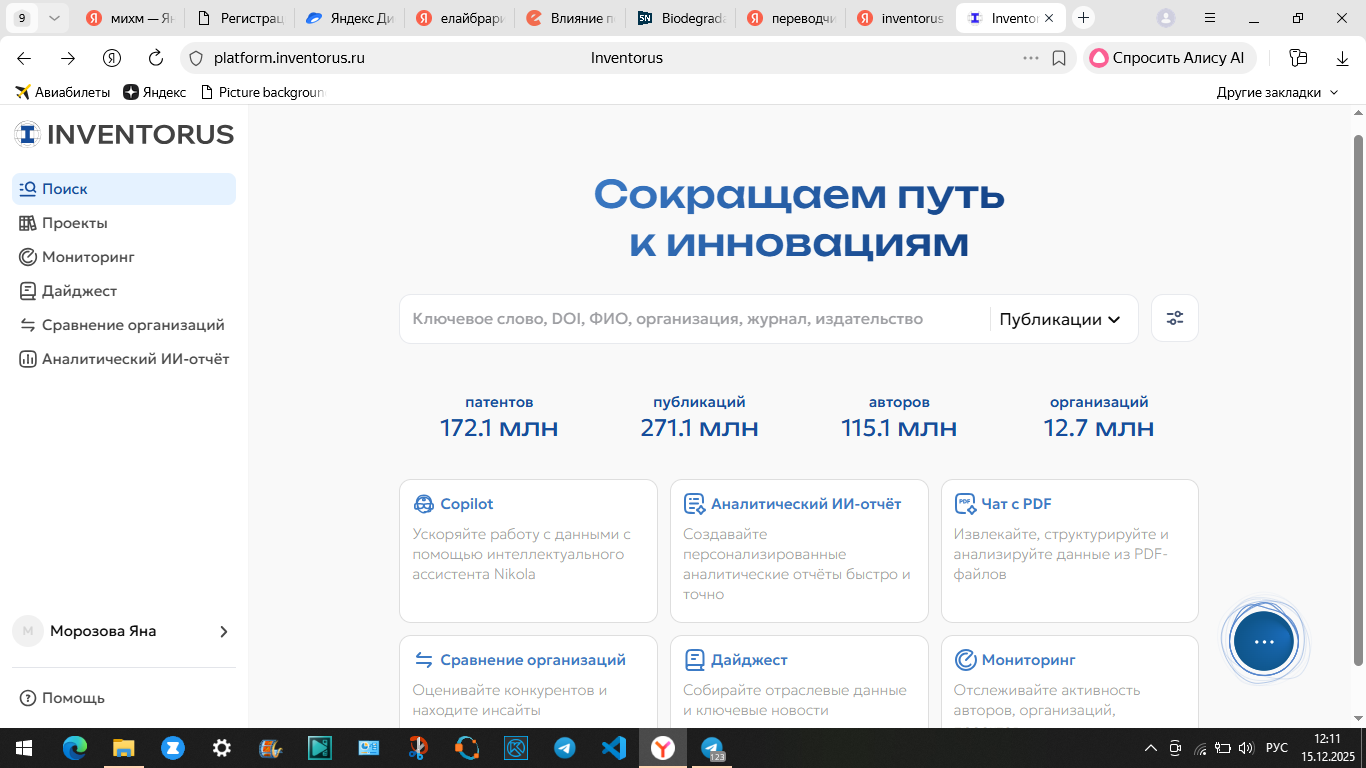Click the floating chat assistant bubble
Screen dimensions: 1366x768
pyautogui.click(x=1264, y=641)
